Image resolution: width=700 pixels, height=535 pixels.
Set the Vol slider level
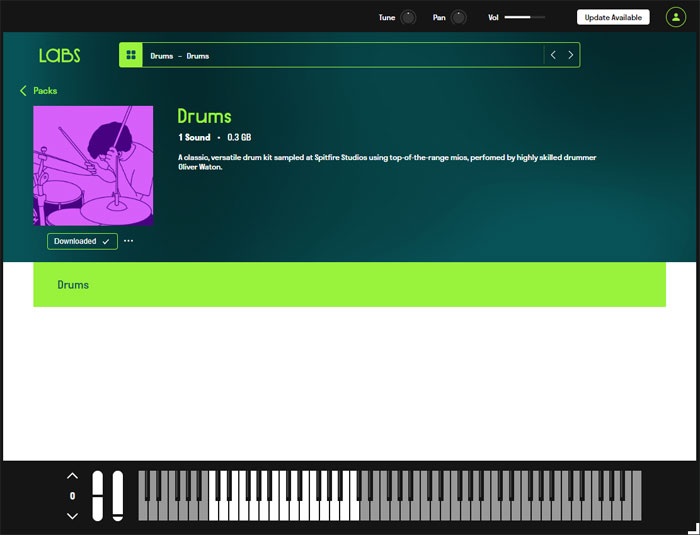pyautogui.click(x=525, y=17)
